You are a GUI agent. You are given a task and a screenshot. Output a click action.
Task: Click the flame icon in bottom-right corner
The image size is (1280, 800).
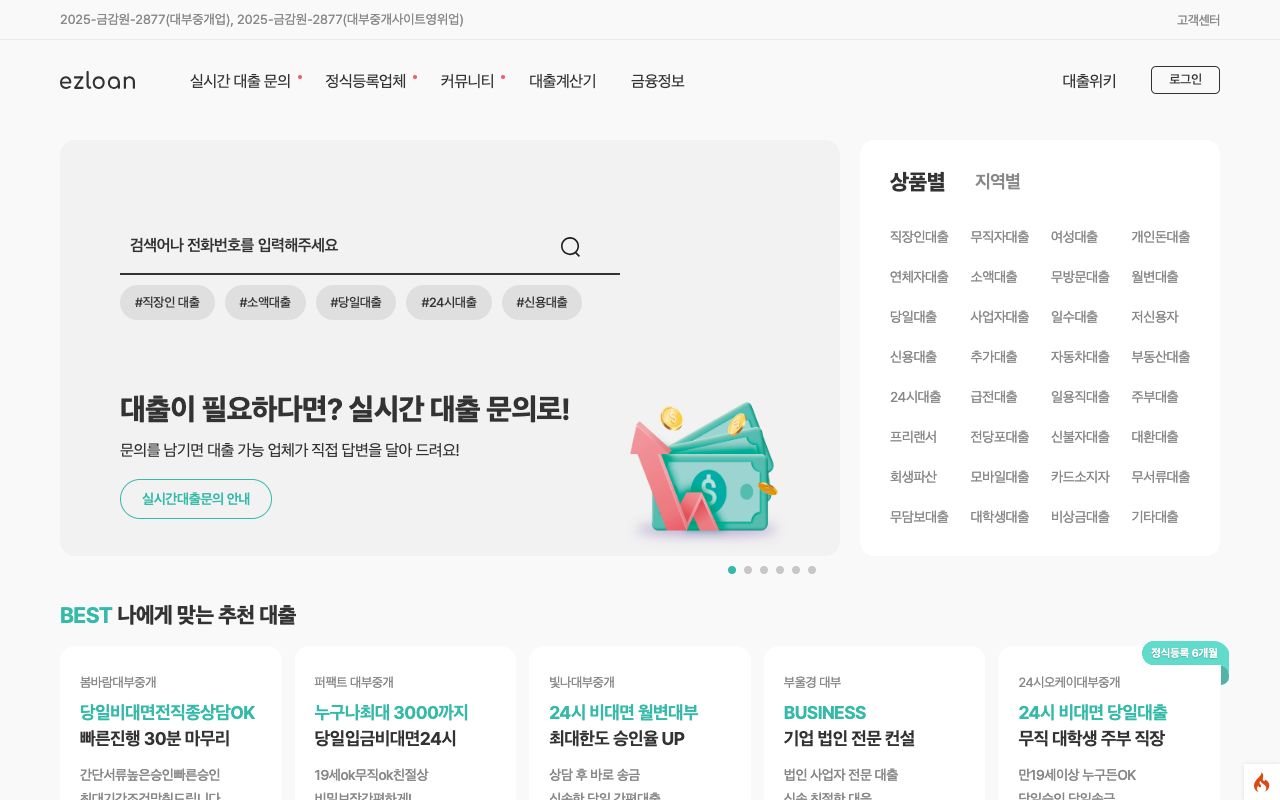[1261, 782]
